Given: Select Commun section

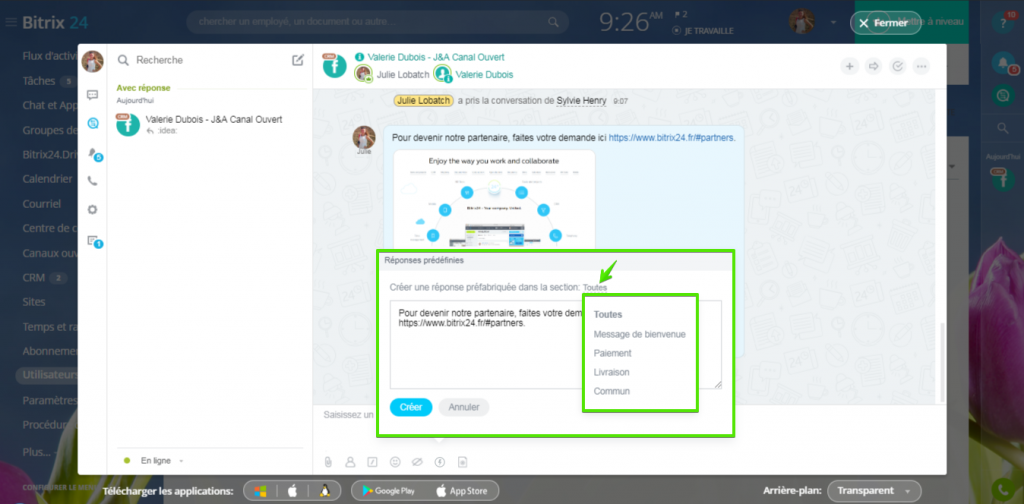Looking at the screenshot, I should pyautogui.click(x=611, y=391).
